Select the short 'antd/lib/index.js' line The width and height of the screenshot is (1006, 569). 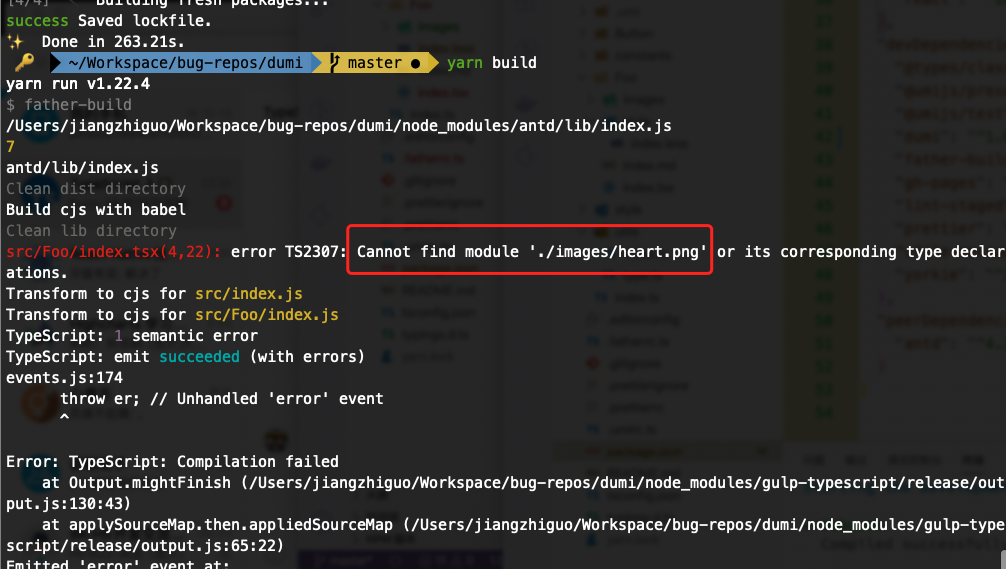click(82, 168)
